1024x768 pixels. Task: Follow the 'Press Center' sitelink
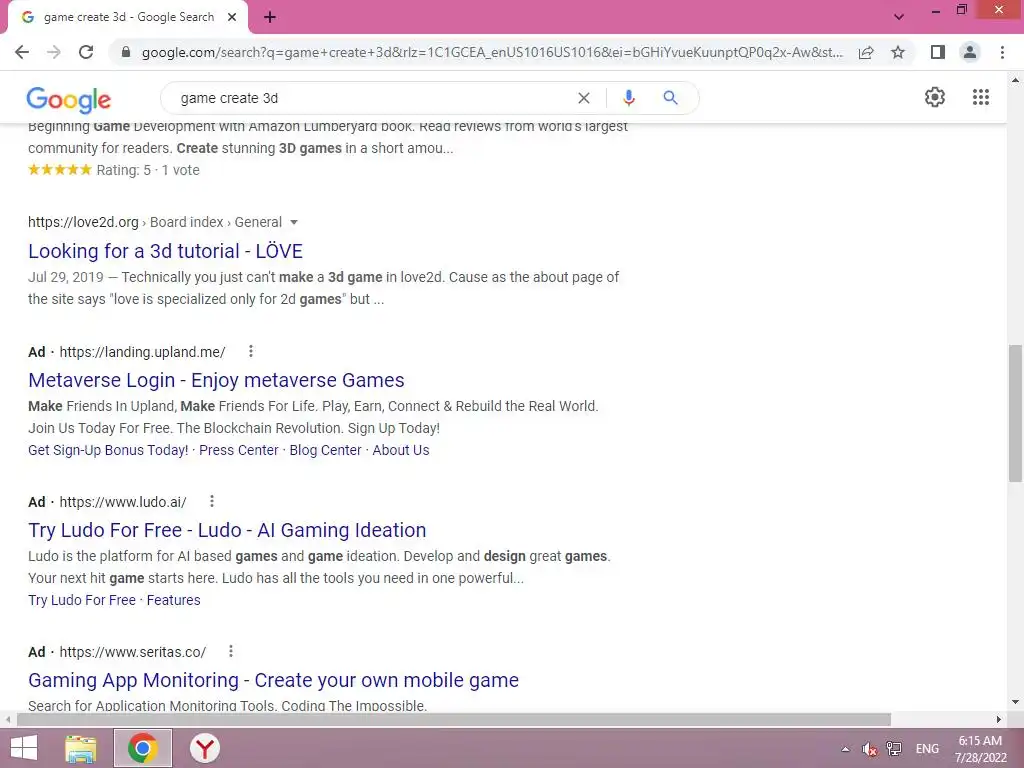tap(238, 450)
